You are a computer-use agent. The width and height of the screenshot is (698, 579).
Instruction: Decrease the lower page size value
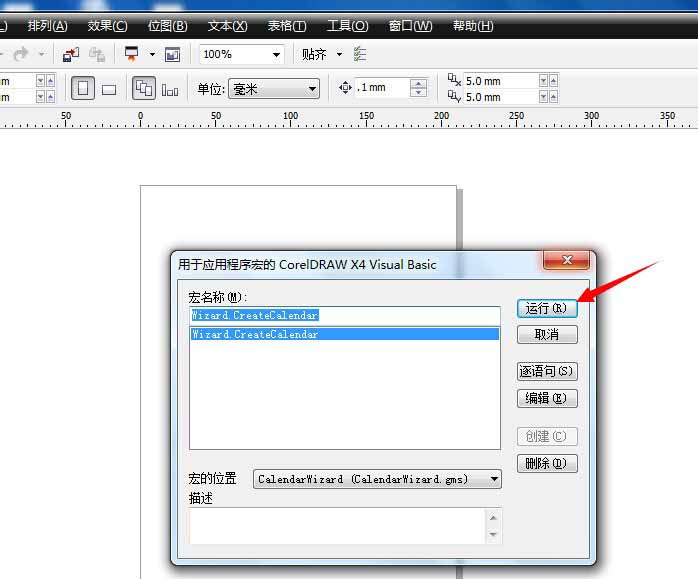pos(40,97)
